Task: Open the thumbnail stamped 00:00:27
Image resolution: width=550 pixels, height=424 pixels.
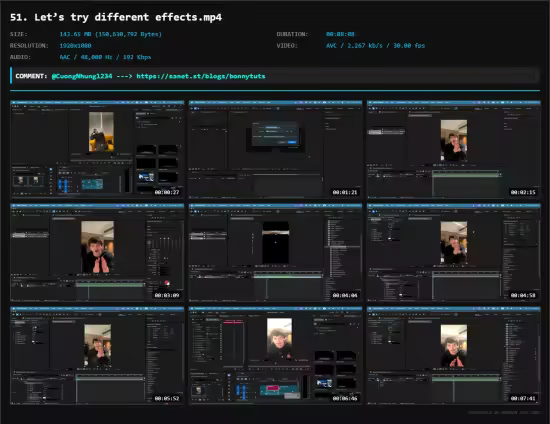Action: coord(97,149)
